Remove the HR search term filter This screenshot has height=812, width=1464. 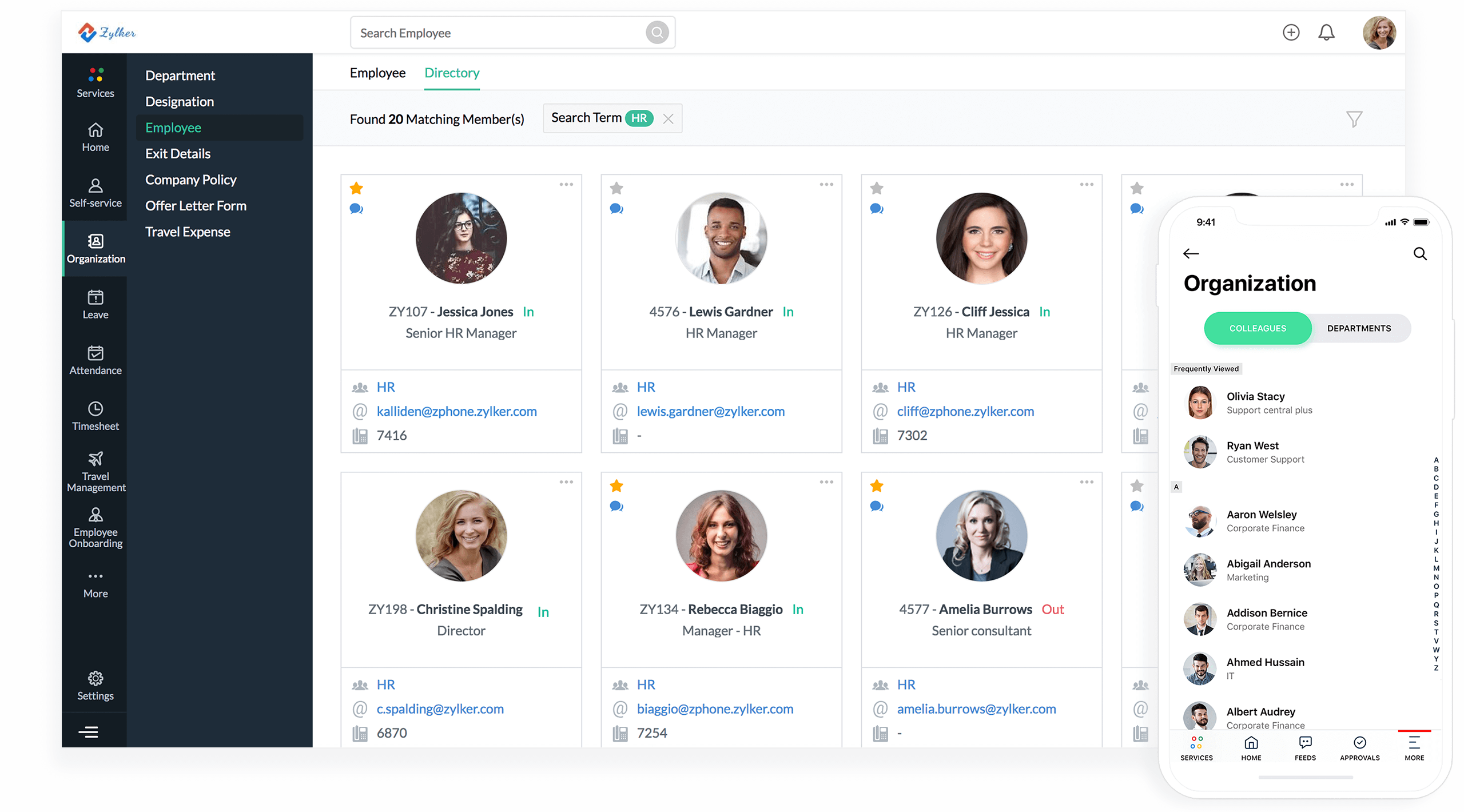point(668,118)
